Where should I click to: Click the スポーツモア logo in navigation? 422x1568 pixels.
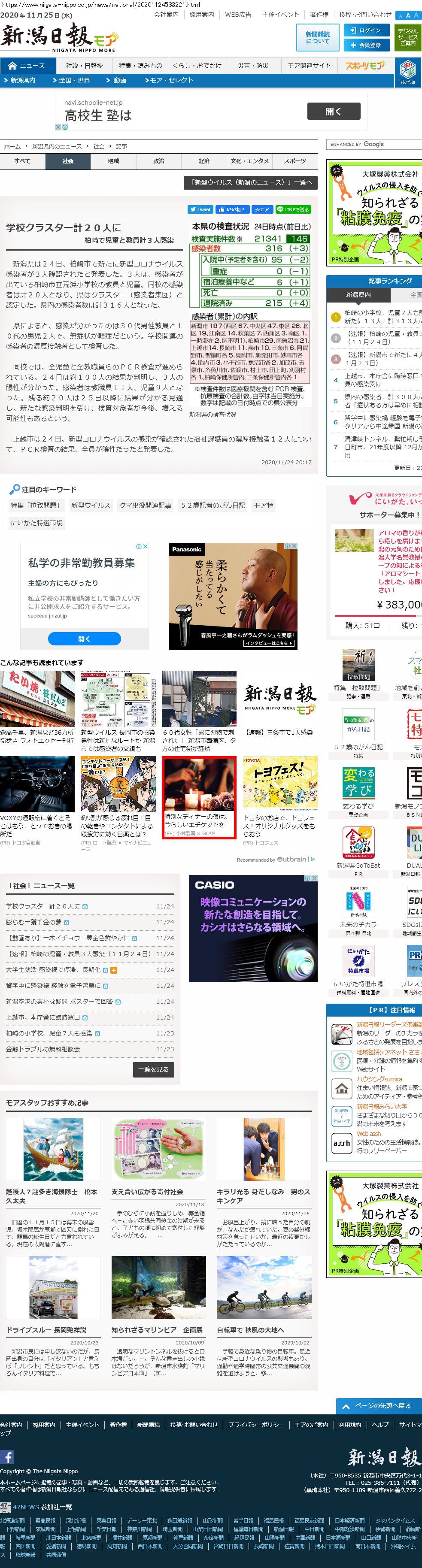pyautogui.click(x=365, y=66)
